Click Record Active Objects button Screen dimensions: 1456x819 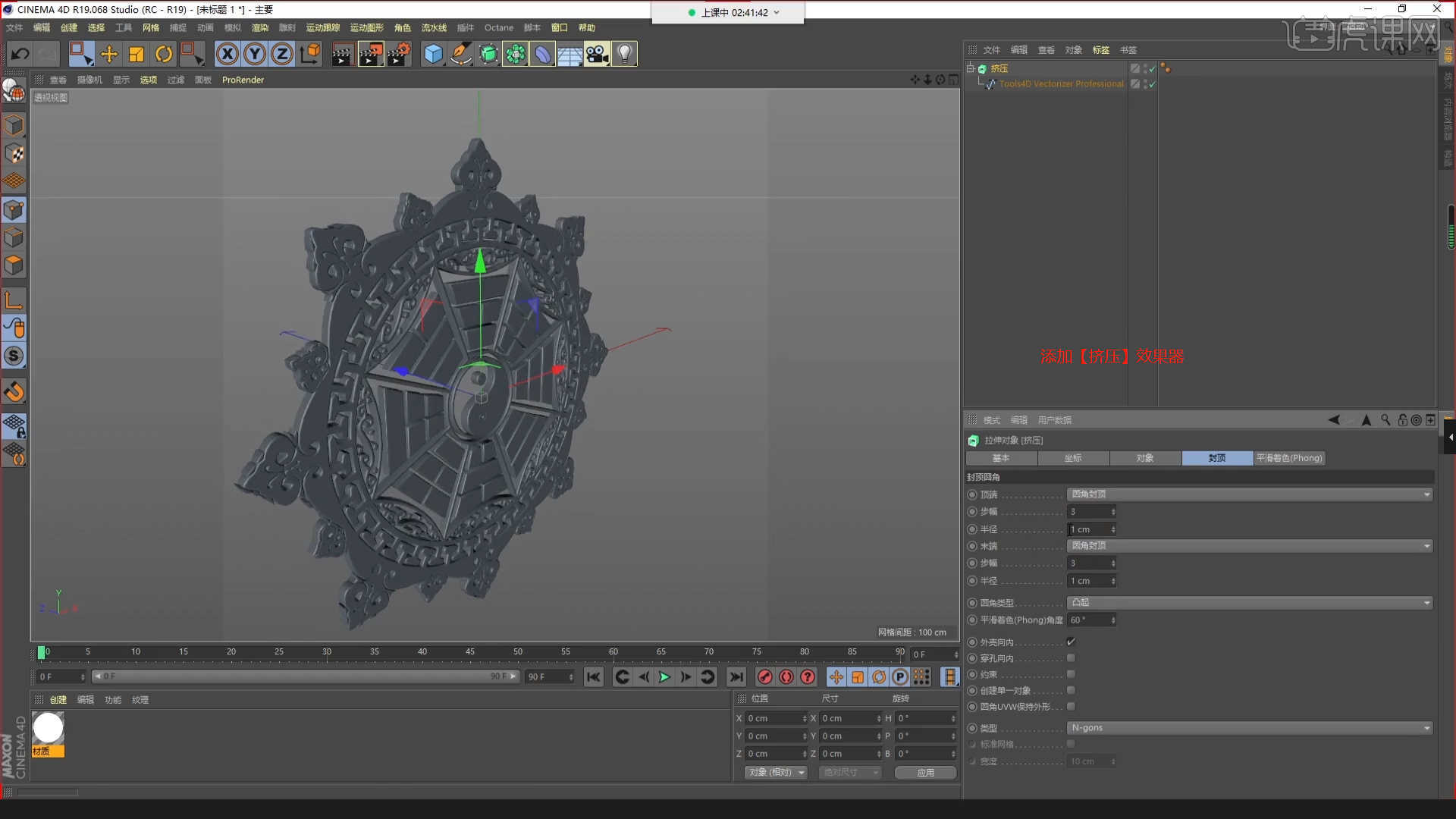765,677
